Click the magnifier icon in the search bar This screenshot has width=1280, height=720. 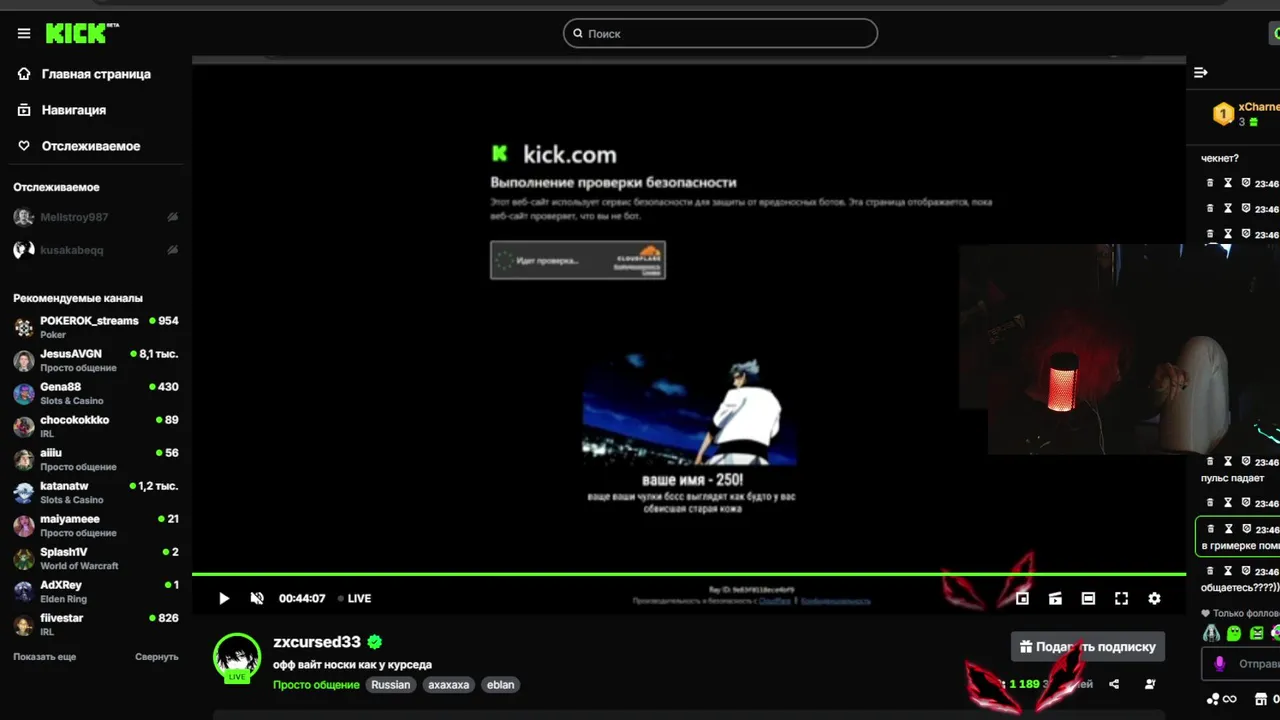[578, 34]
